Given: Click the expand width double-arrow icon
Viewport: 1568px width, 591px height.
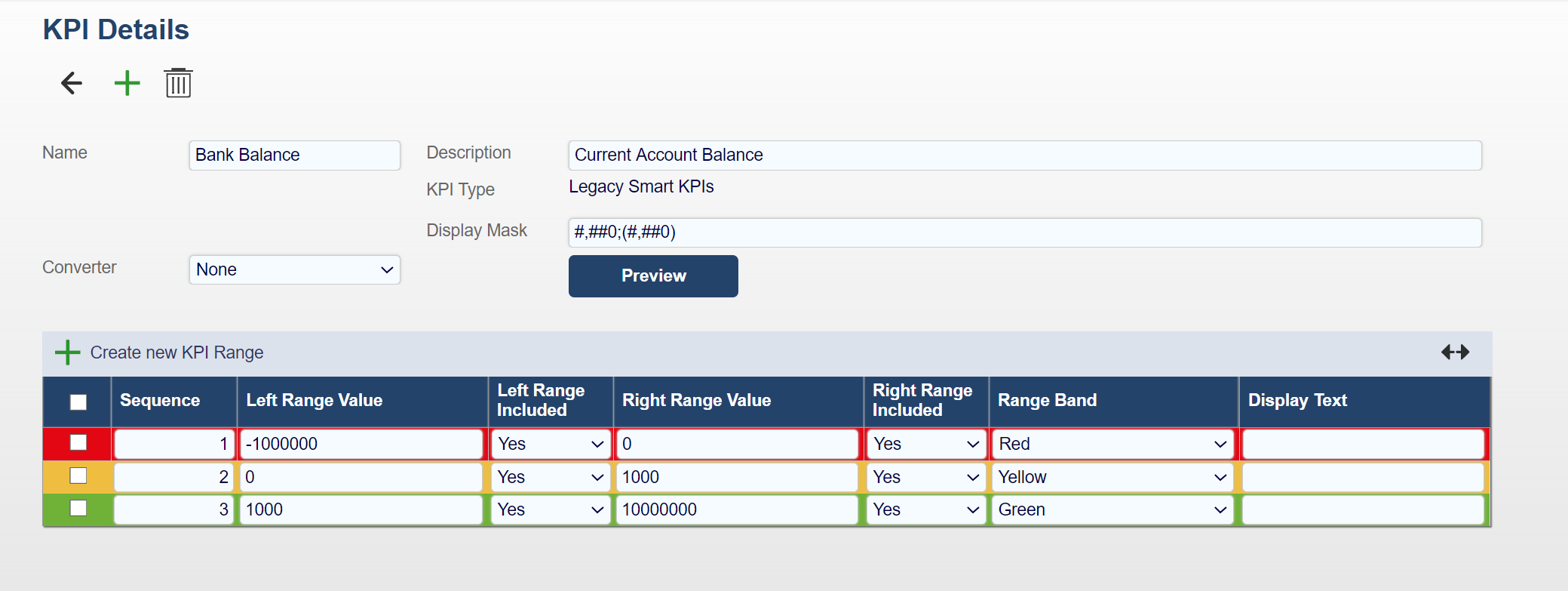Looking at the screenshot, I should (1455, 352).
